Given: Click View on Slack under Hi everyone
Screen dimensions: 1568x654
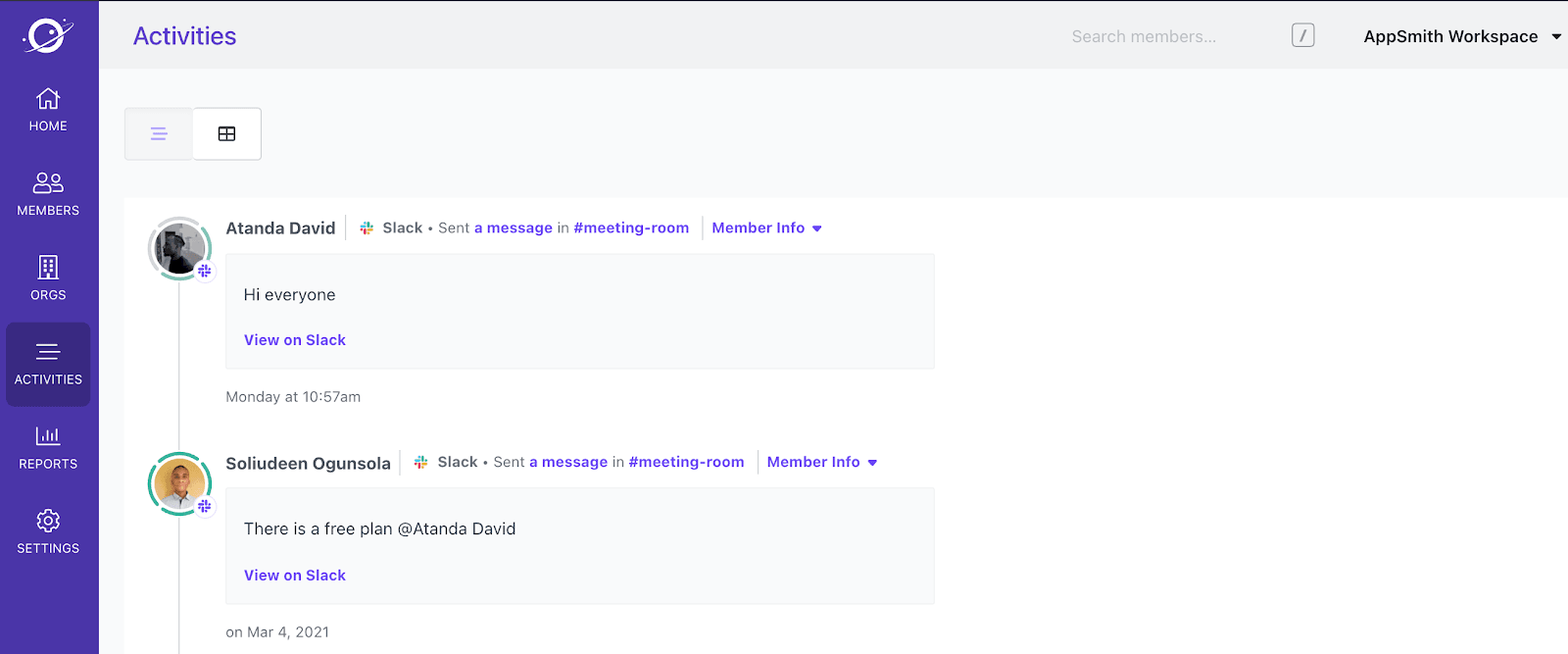Looking at the screenshot, I should coord(295,340).
